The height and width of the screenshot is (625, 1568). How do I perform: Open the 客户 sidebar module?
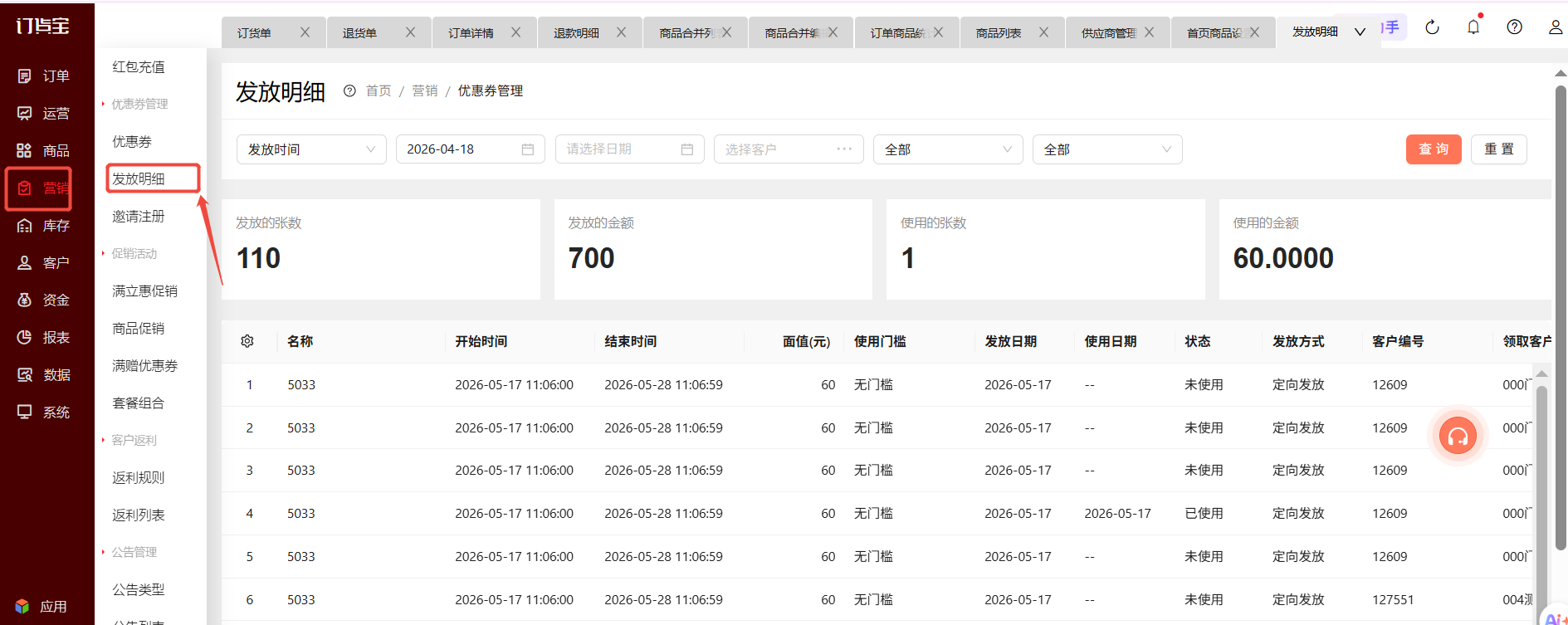coord(44,263)
